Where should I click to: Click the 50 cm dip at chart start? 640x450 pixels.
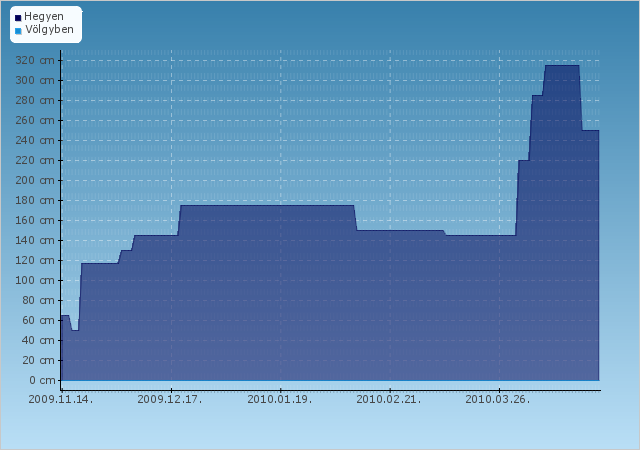pyautogui.click(x=75, y=330)
